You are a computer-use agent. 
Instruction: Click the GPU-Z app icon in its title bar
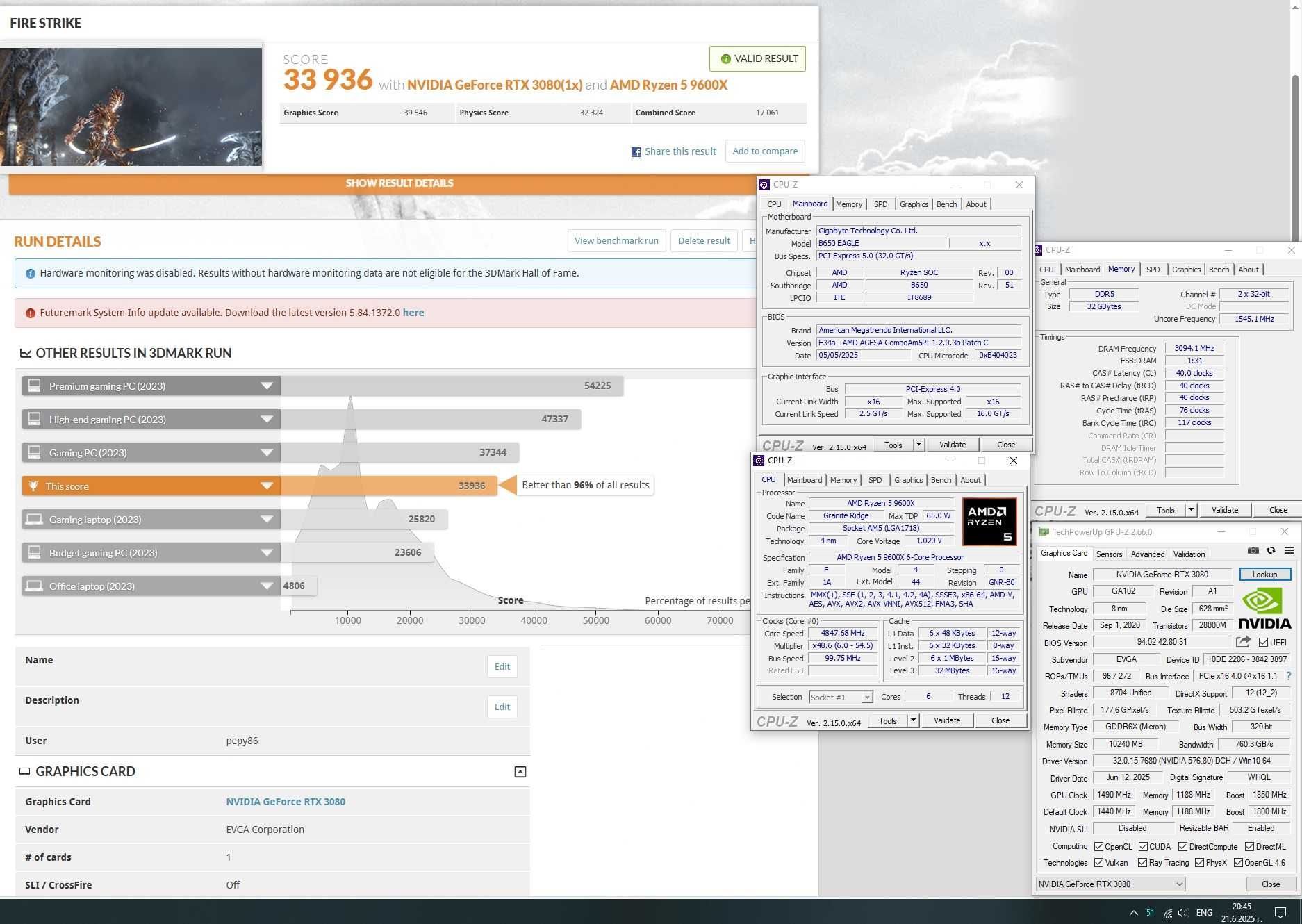pyautogui.click(x=1044, y=532)
